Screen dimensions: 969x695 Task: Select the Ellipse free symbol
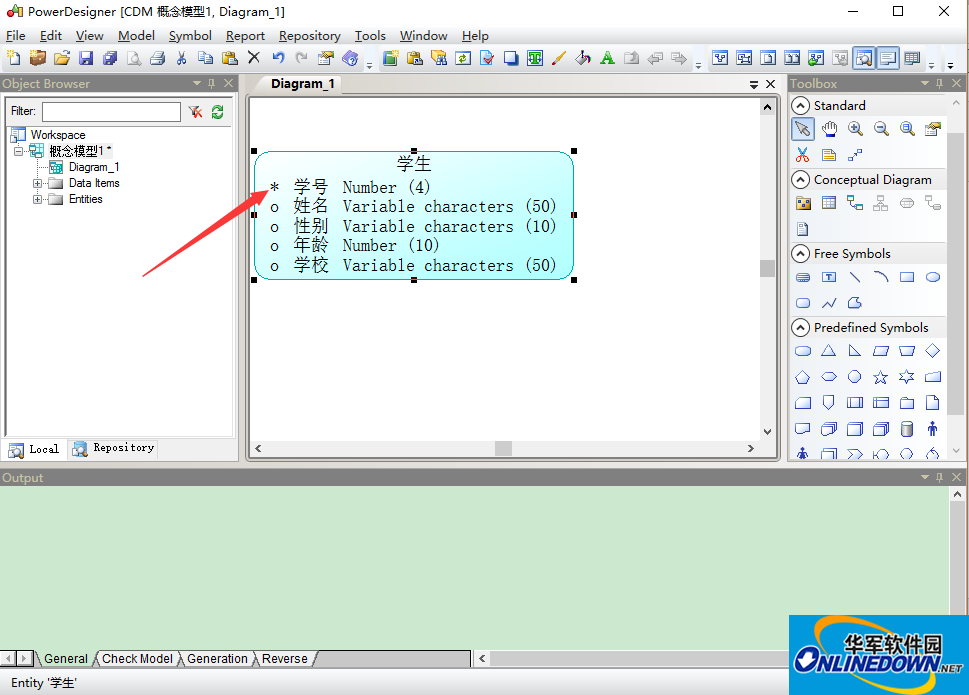tap(933, 277)
